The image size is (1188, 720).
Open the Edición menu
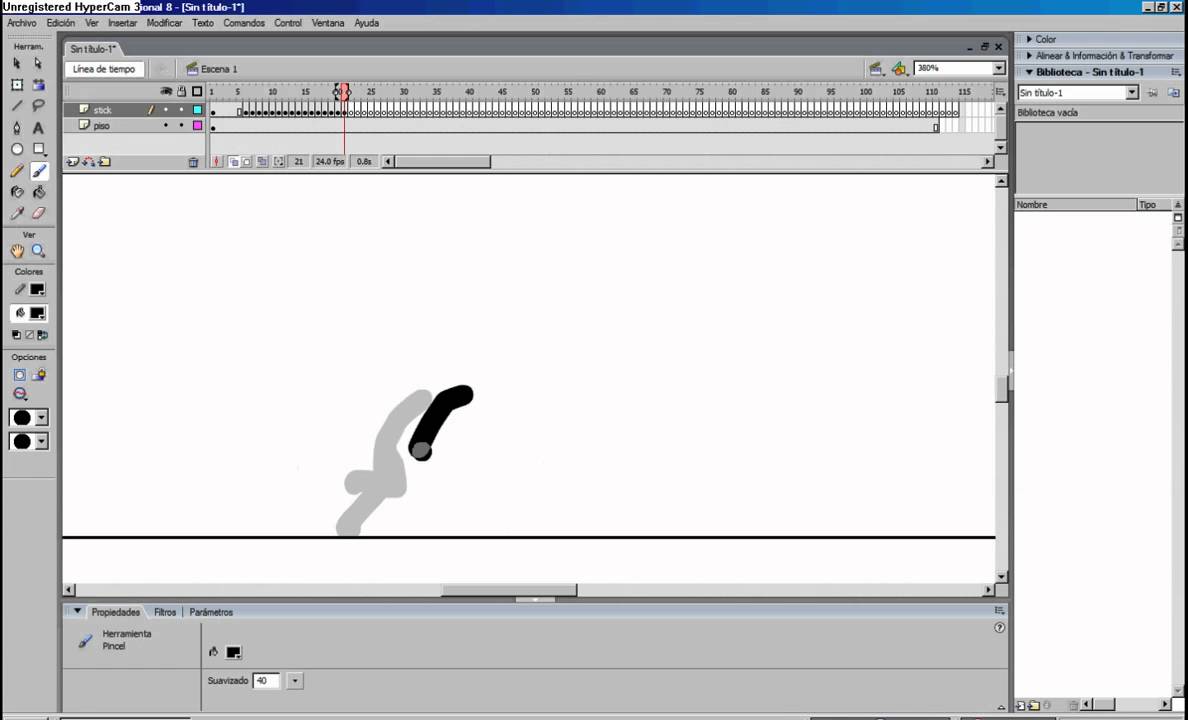[61, 23]
